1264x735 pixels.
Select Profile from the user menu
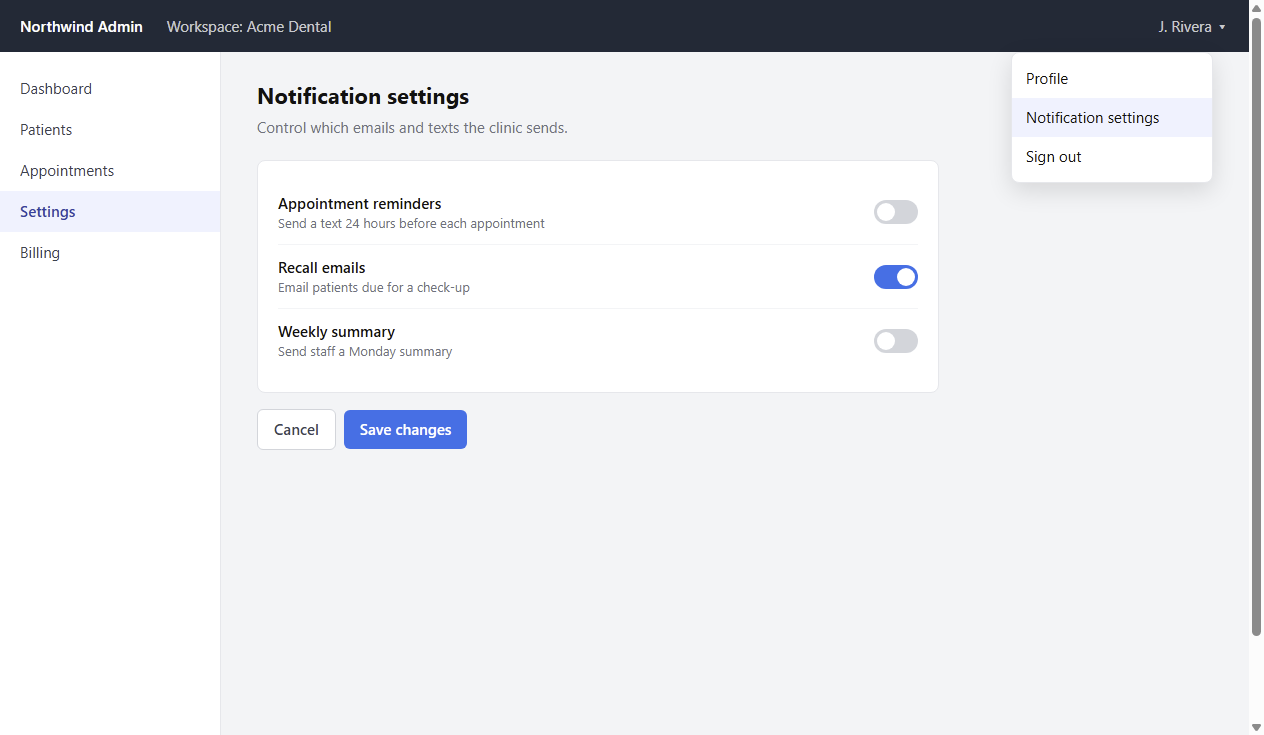[1112, 79]
